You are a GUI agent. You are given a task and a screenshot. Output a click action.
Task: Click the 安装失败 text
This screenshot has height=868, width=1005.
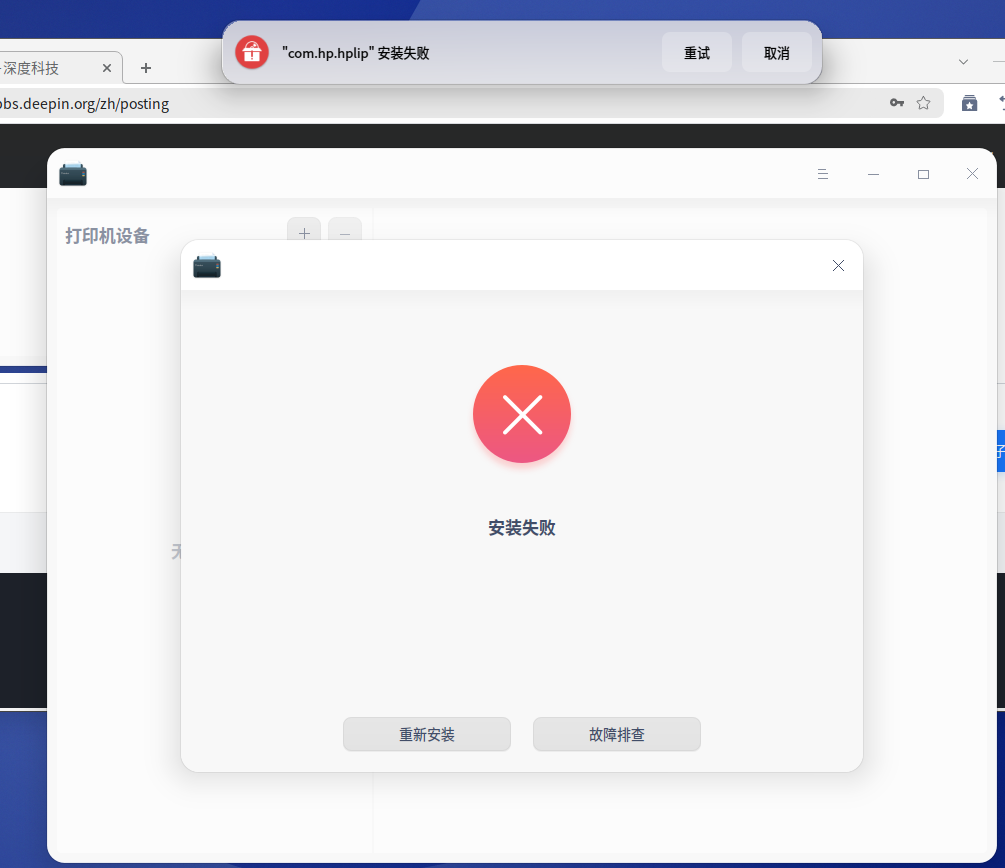(522, 528)
